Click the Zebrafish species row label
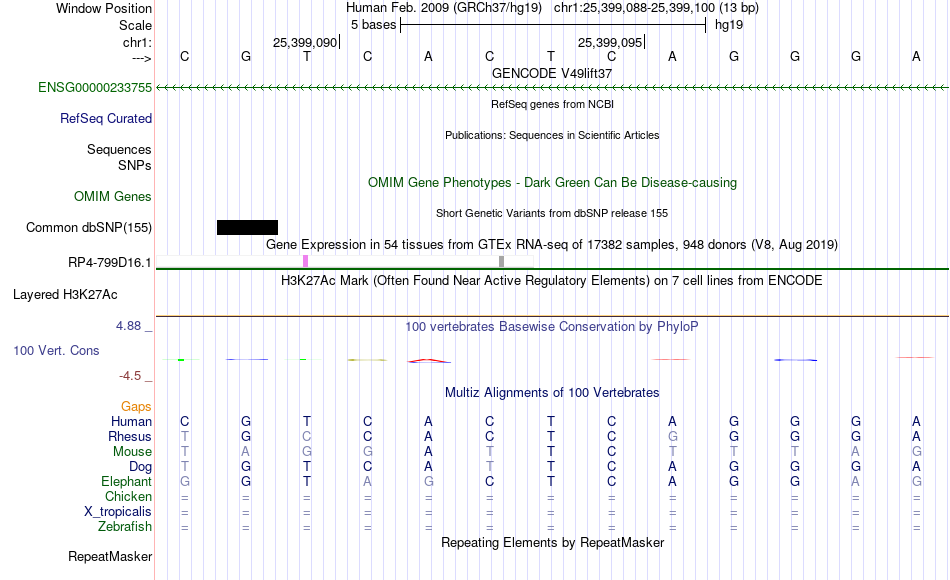The height and width of the screenshot is (580, 950). [x=125, y=526]
